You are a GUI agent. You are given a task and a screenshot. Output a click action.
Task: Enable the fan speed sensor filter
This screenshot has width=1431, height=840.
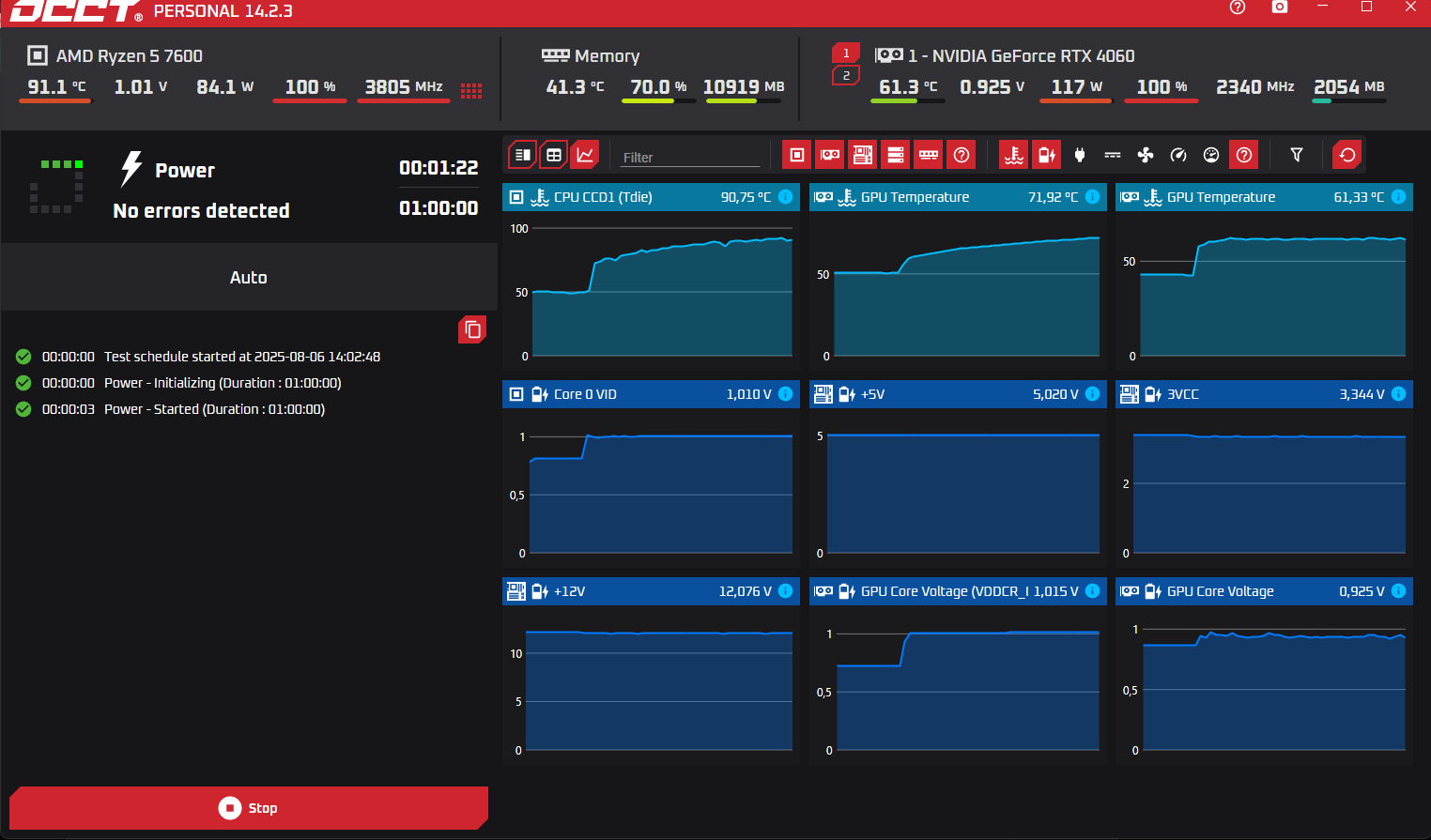click(1146, 155)
